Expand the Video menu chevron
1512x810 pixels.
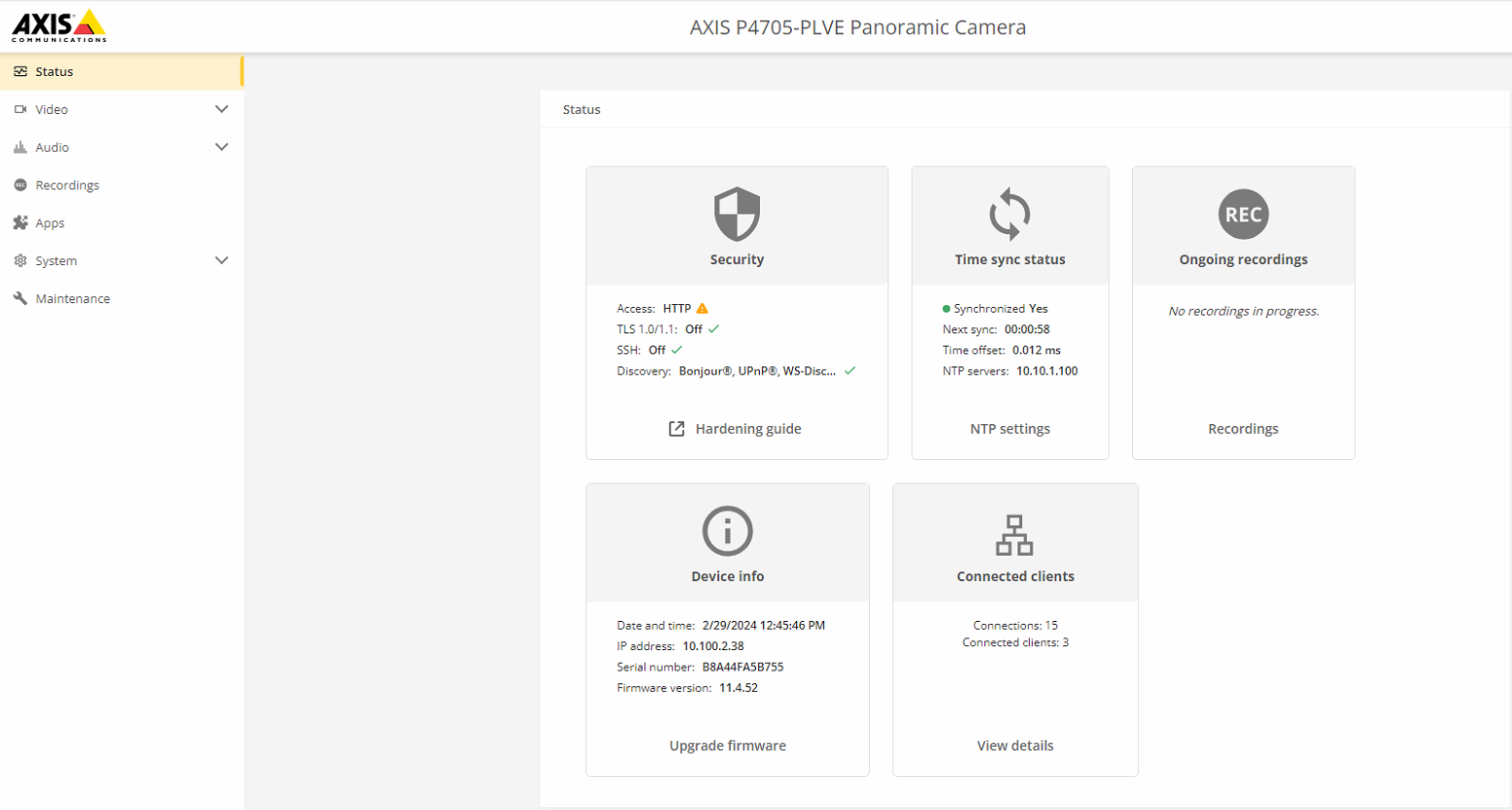coord(221,109)
